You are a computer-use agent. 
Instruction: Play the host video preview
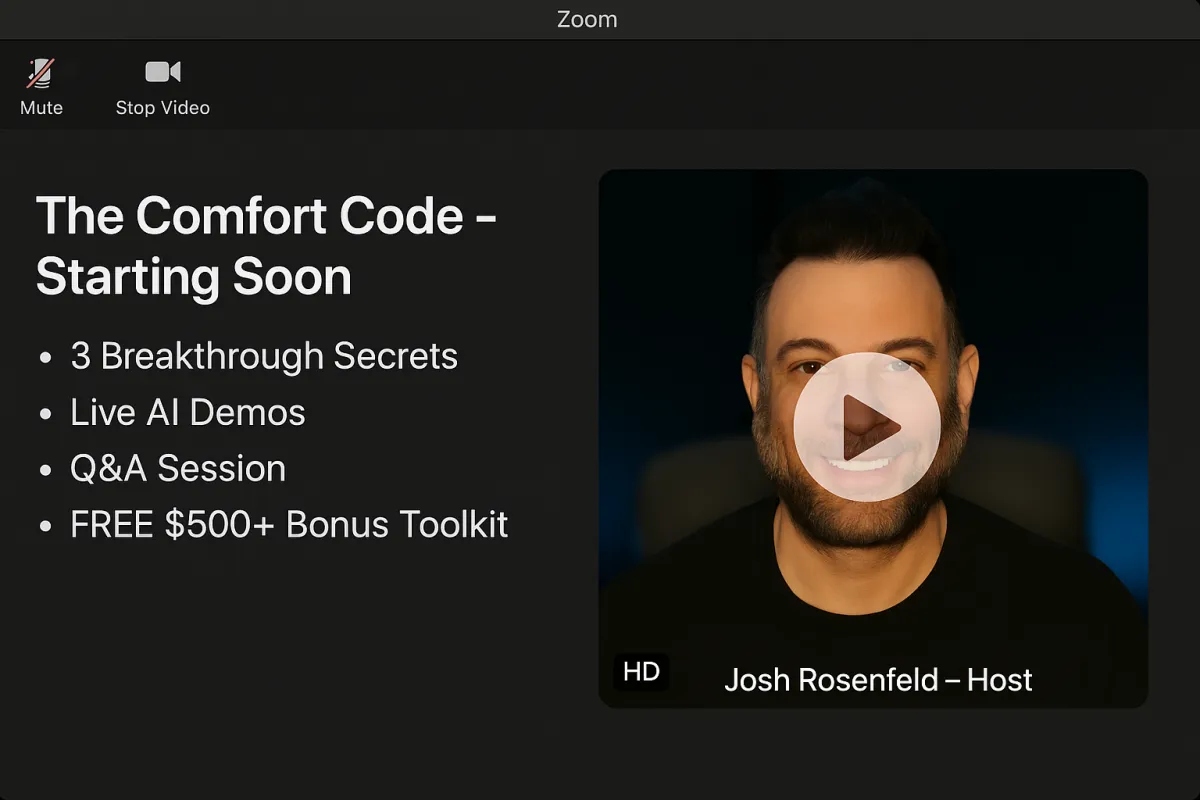[867, 427]
